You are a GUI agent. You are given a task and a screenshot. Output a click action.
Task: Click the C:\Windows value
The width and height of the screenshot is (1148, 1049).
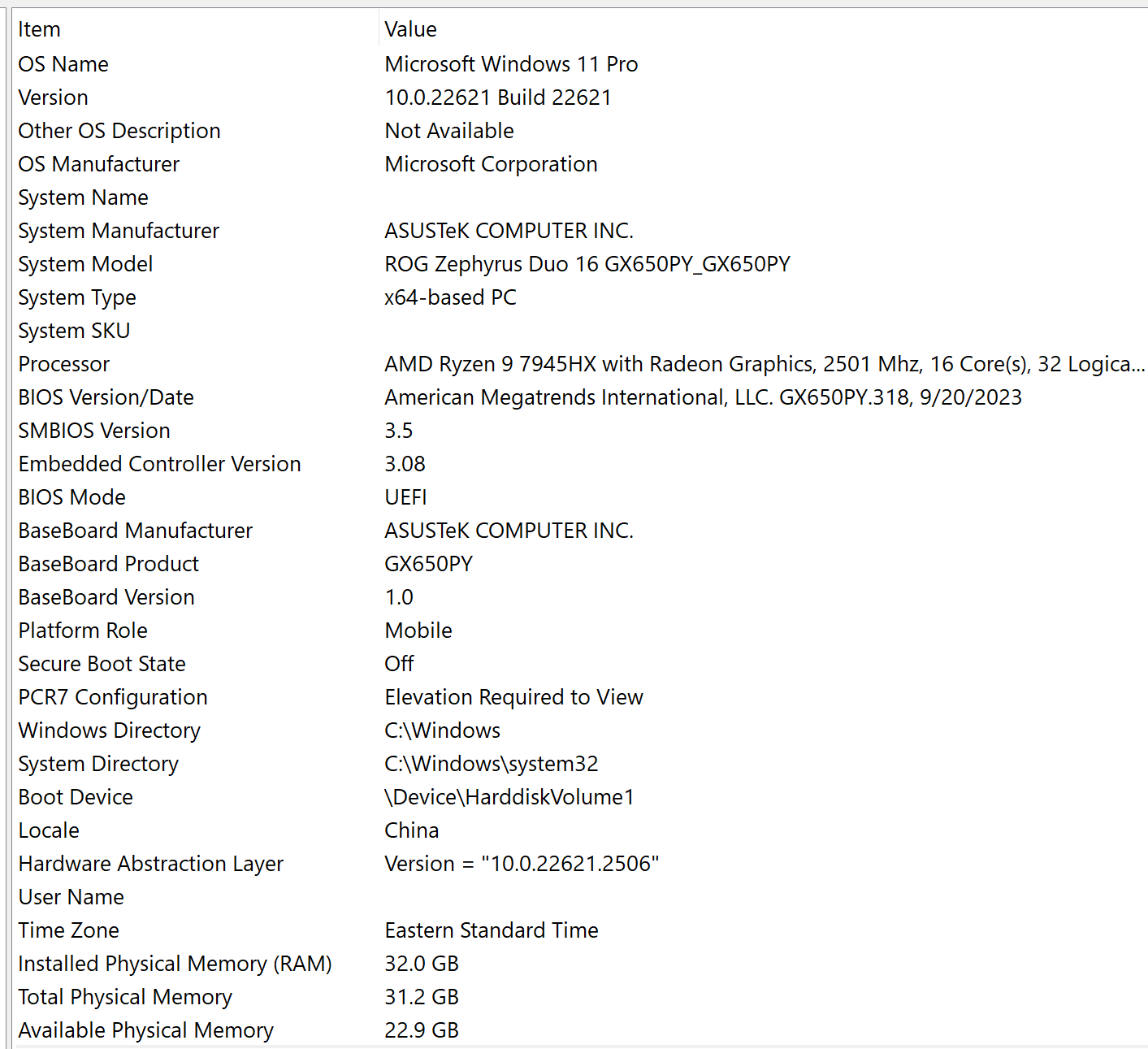point(442,730)
